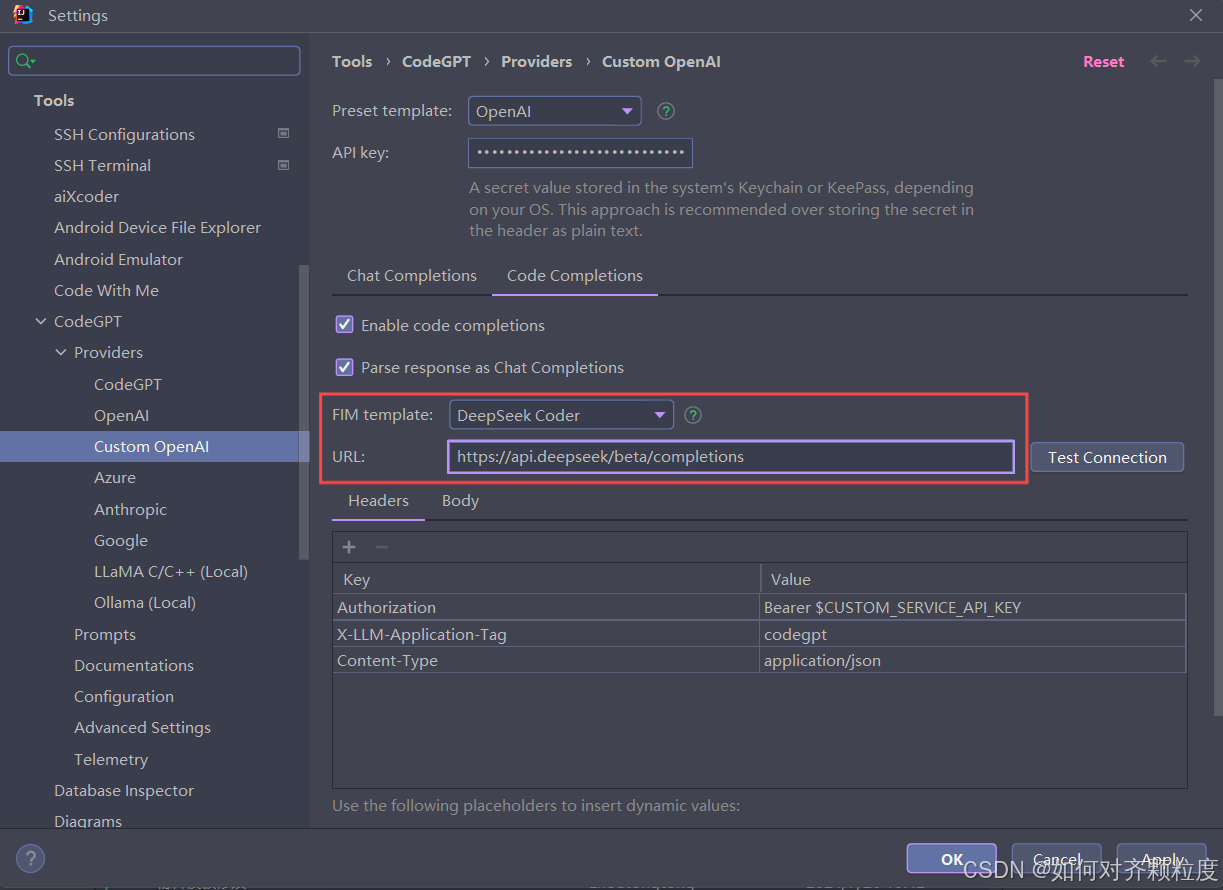Click the settings tree vertical scrollbar
Screen dimensions: 1223x890
(x=304, y=412)
